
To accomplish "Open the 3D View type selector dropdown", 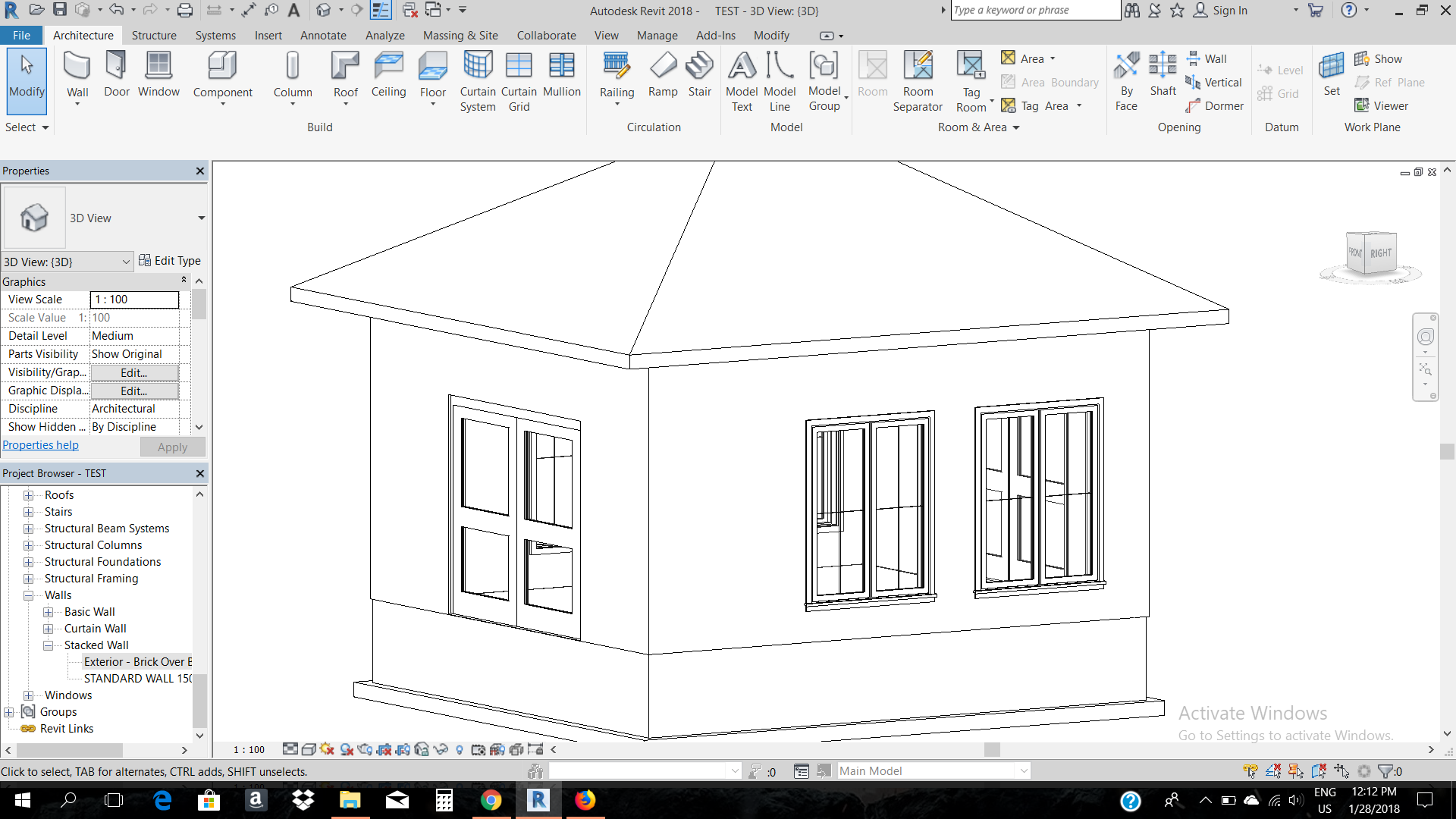I will pos(202,218).
